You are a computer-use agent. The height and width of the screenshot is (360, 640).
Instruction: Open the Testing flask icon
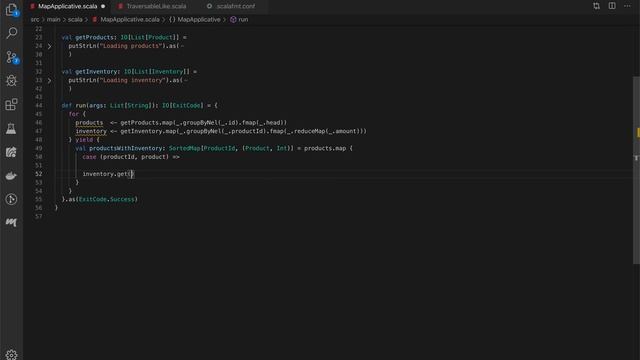(x=11, y=129)
